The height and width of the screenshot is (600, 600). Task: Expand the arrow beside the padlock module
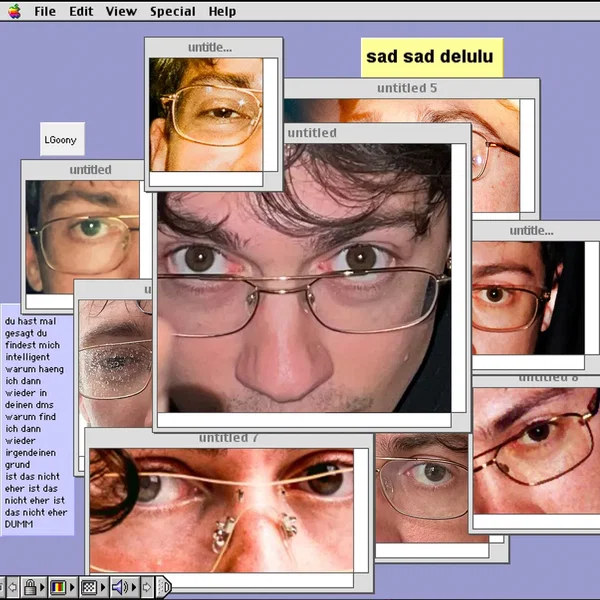pyautogui.click(x=42, y=587)
